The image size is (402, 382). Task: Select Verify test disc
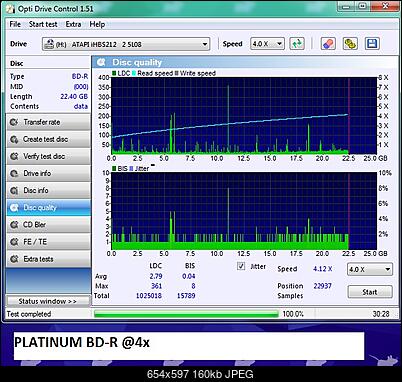click(48, 156)
